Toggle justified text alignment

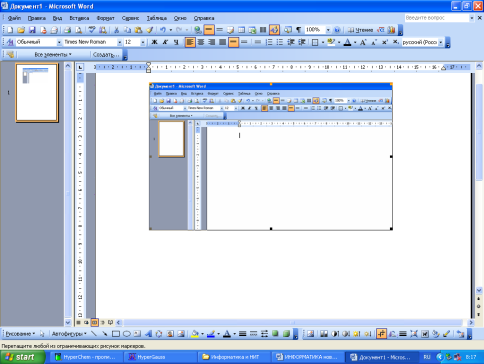[222, 42]
